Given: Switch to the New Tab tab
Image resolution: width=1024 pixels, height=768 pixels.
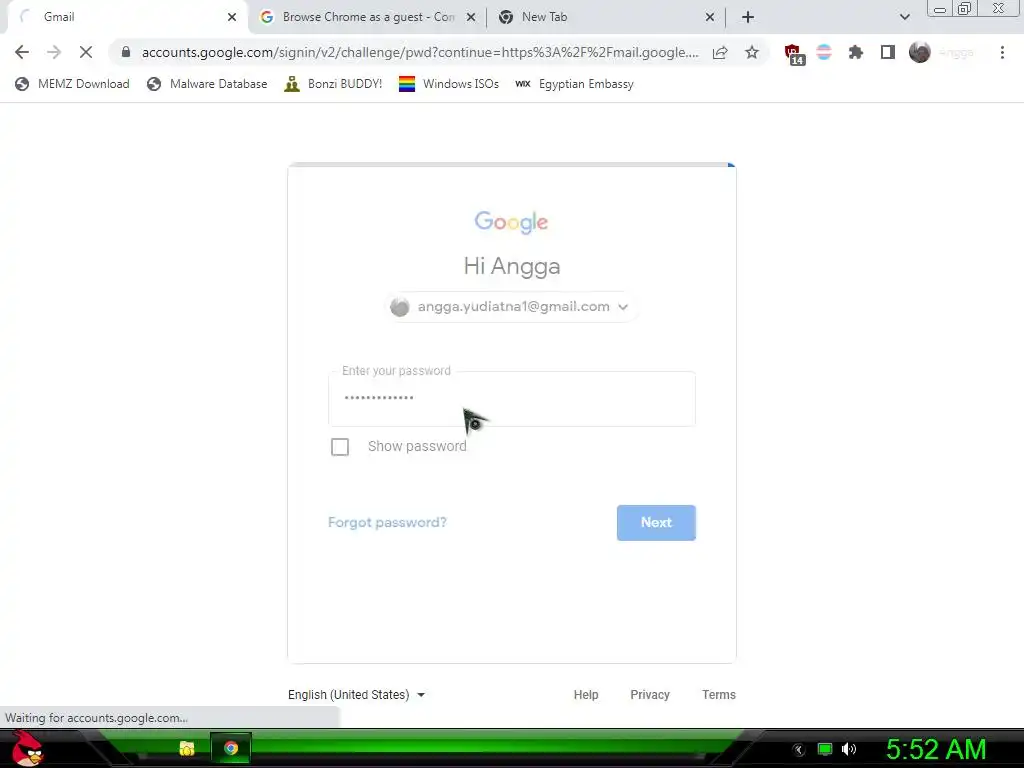Looking at the screenshot, I should pos(604,17).
